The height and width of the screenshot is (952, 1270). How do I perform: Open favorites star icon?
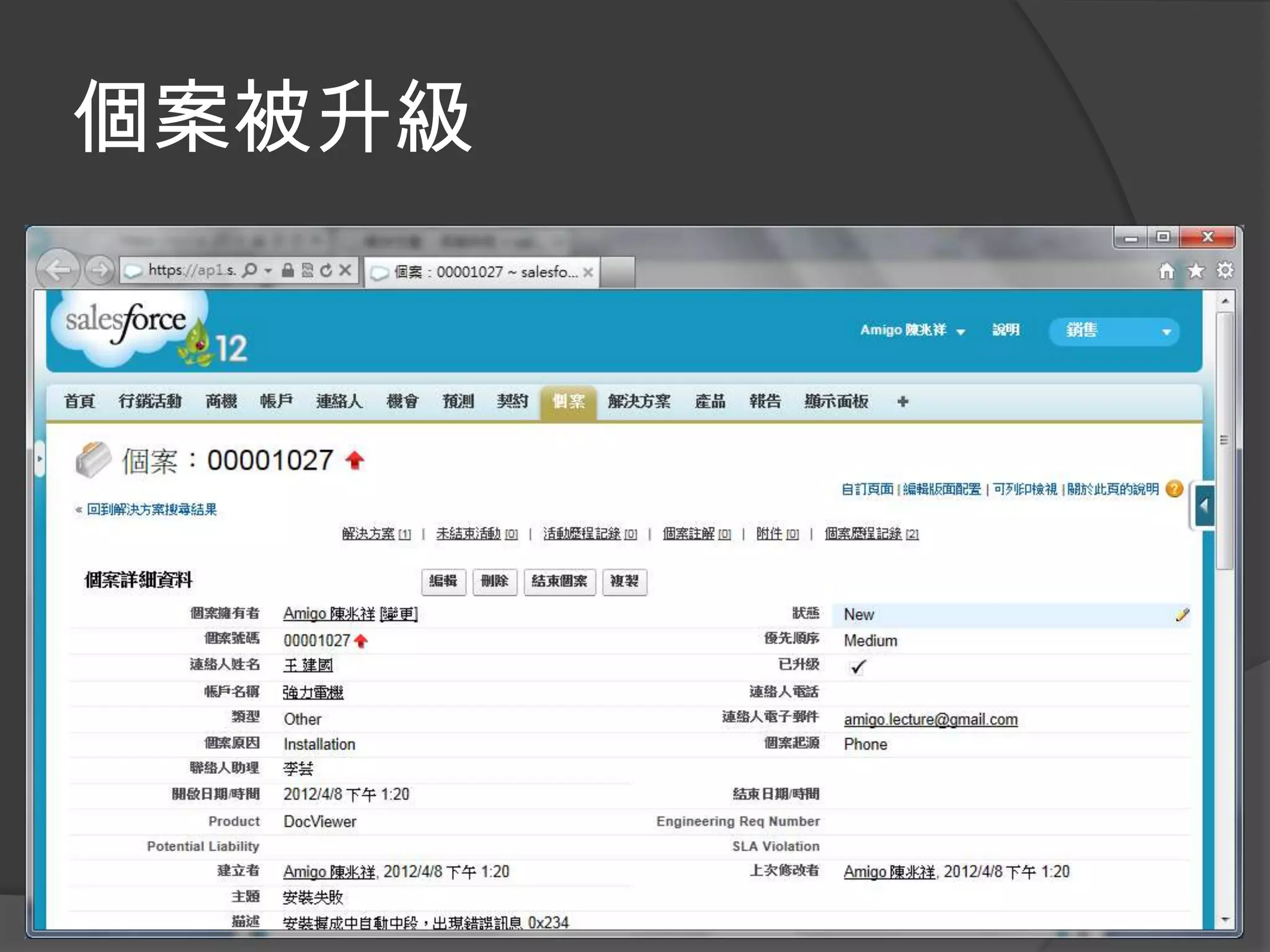click(x=1196, y=271)
